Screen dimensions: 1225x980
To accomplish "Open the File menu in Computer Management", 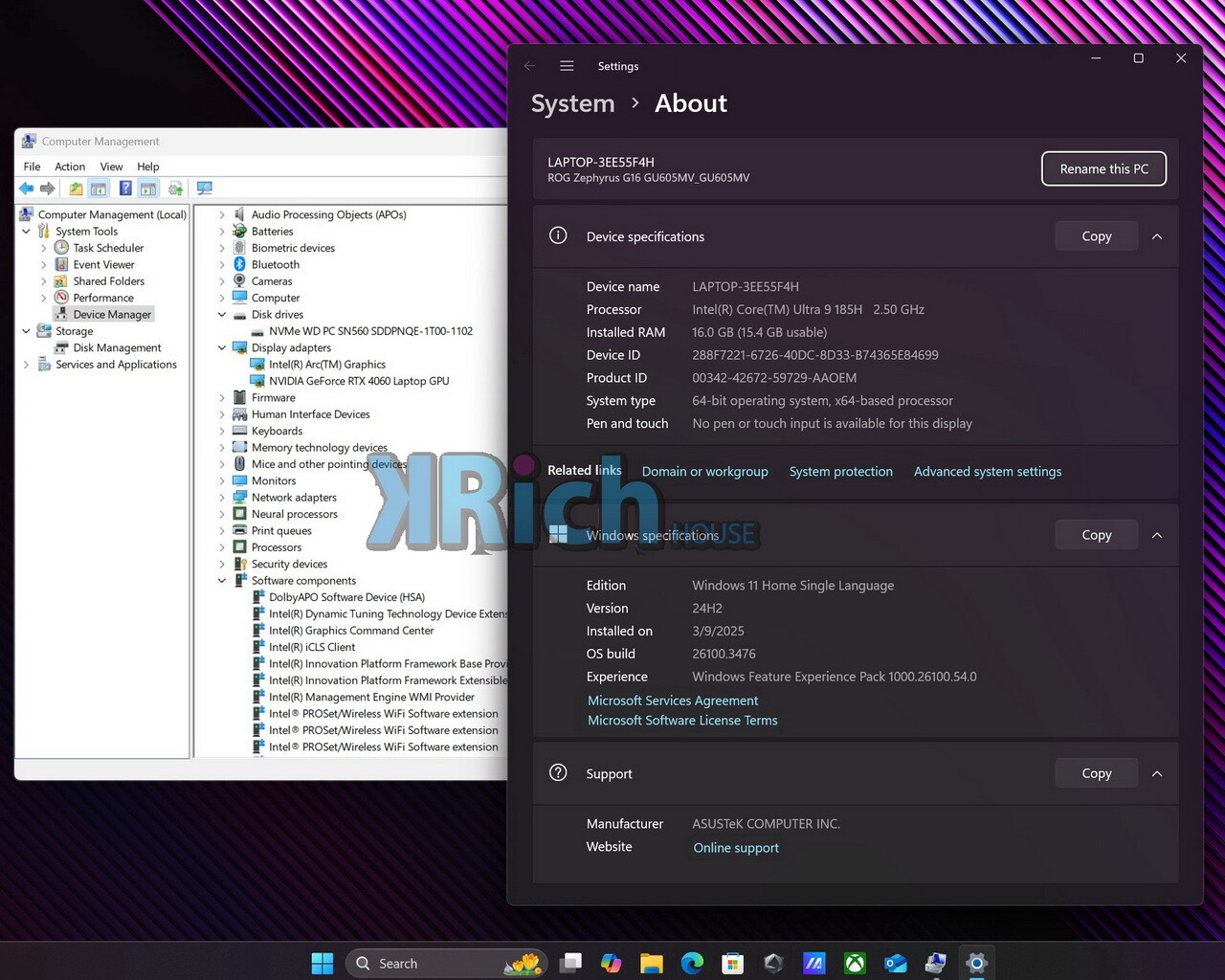I will (x=32, y=167).
